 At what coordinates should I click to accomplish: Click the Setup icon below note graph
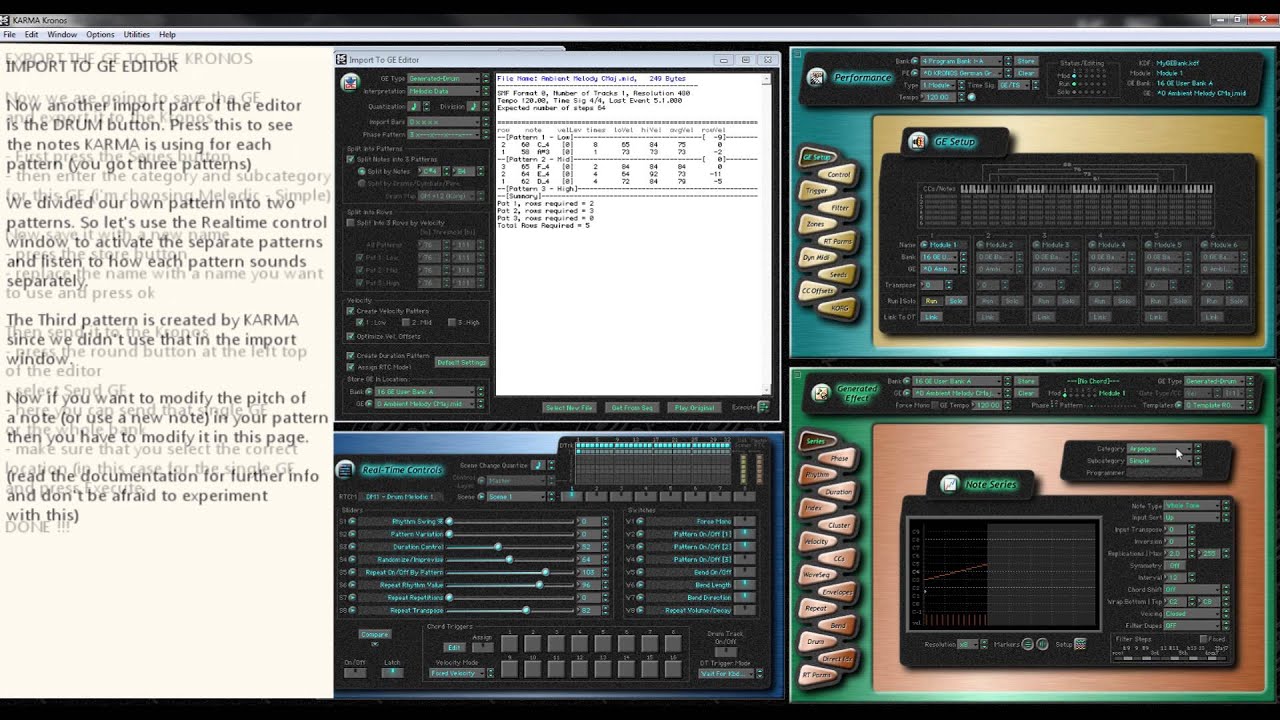[1080, 644]
